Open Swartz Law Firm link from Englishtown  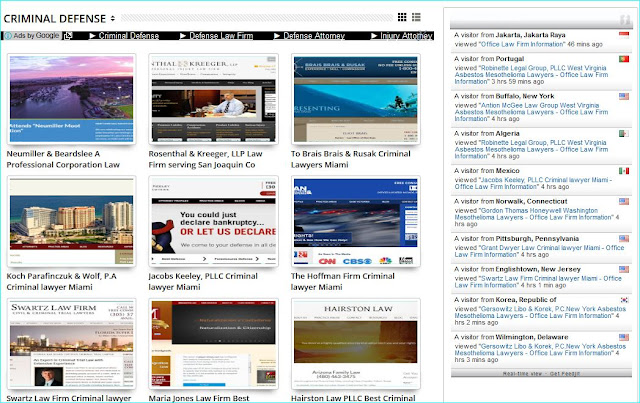tap(538, 282)
